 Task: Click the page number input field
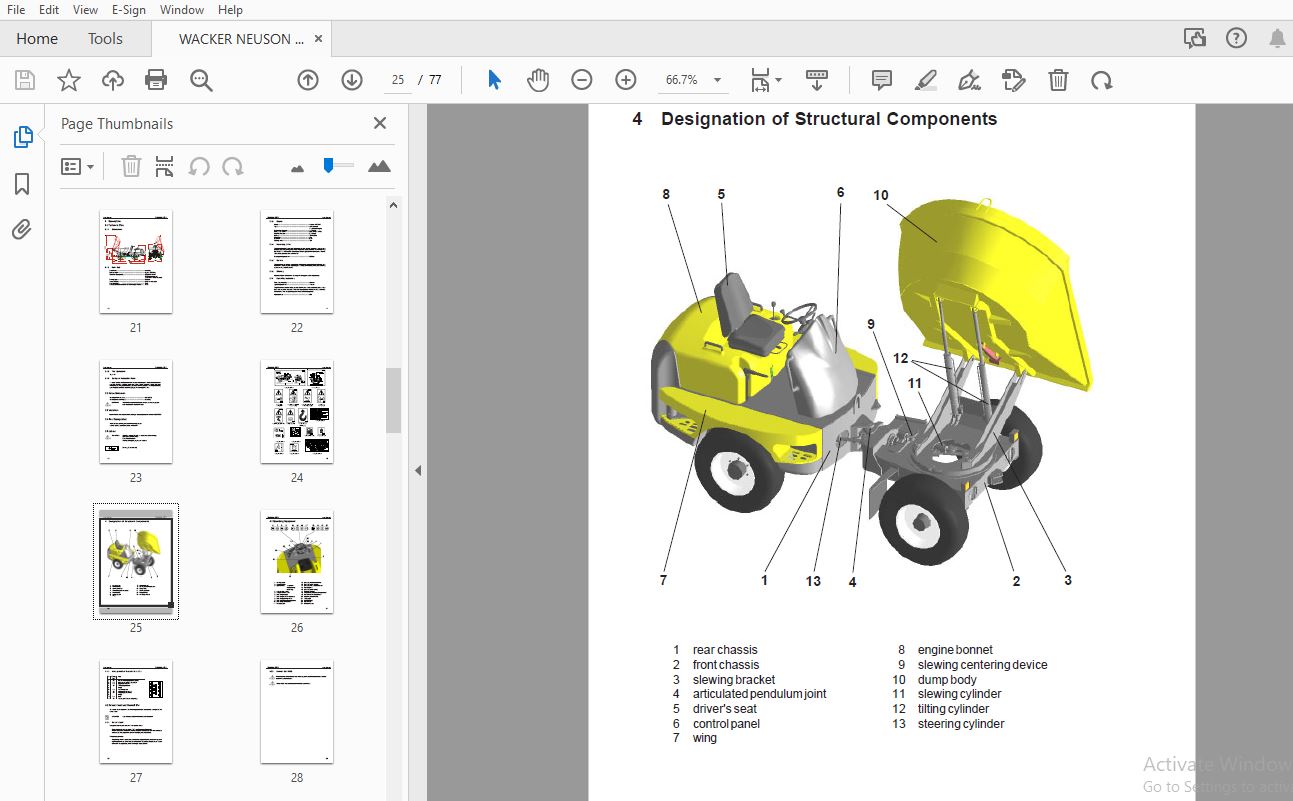coord(397,80)
